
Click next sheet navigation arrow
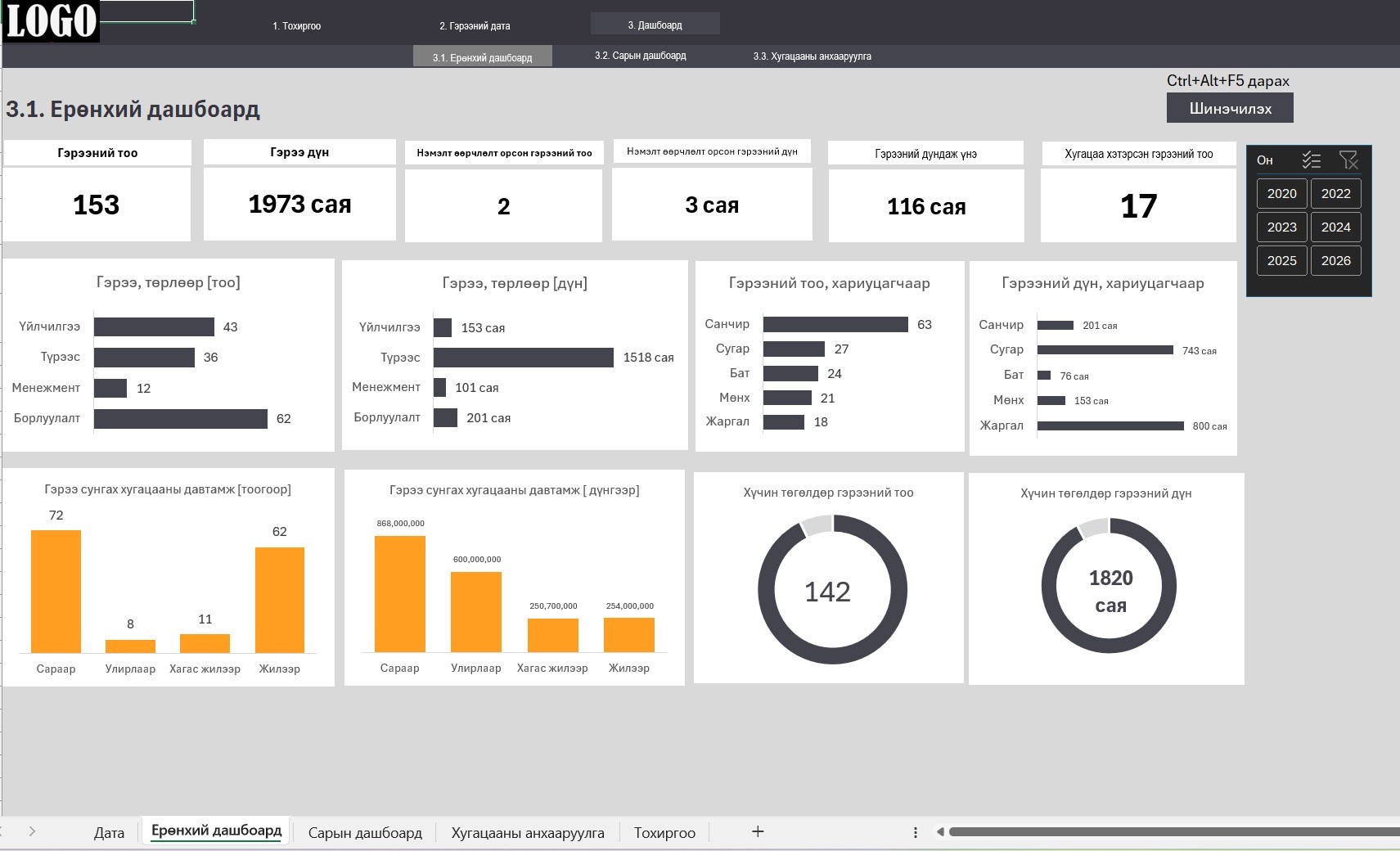click(32, 831)
